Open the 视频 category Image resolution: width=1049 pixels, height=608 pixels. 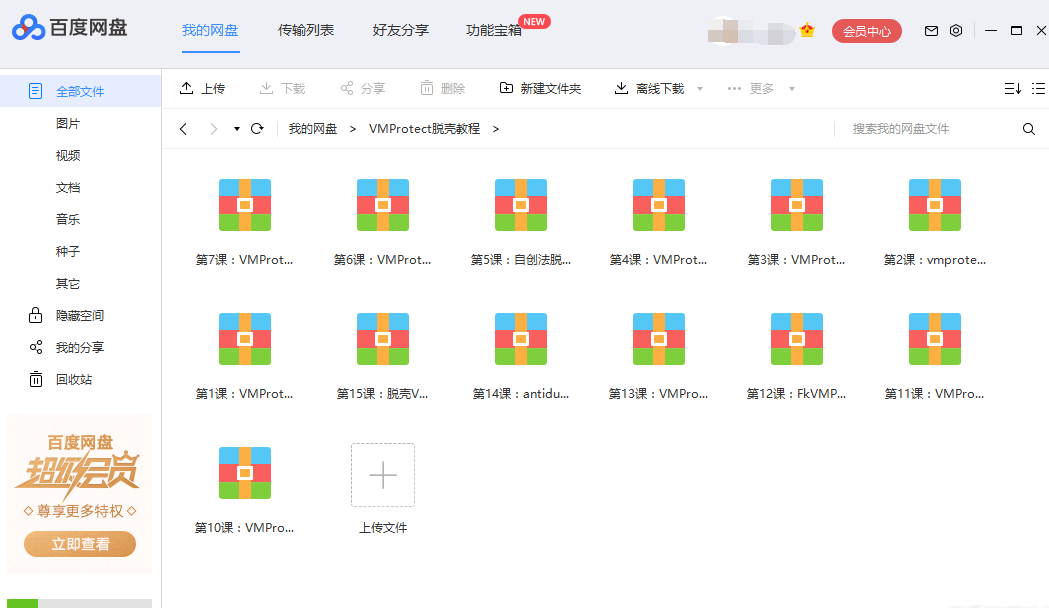coord(68,155)
